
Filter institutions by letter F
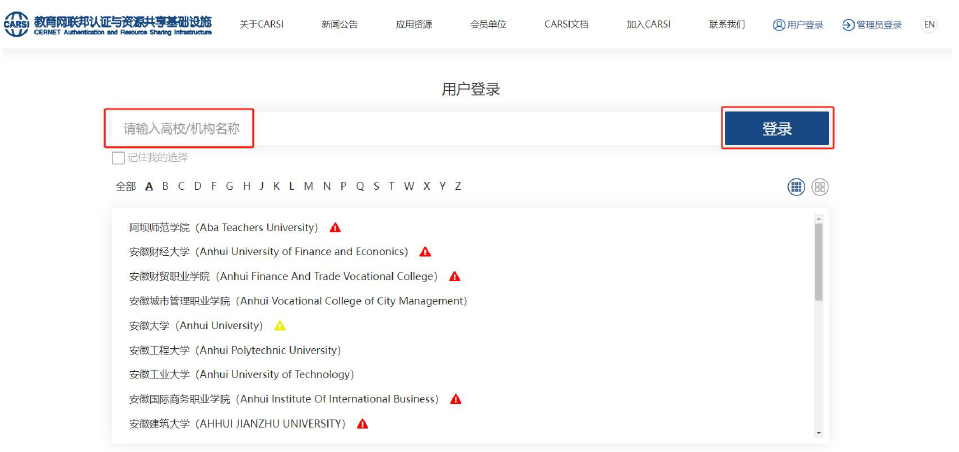tap(214, 187)
